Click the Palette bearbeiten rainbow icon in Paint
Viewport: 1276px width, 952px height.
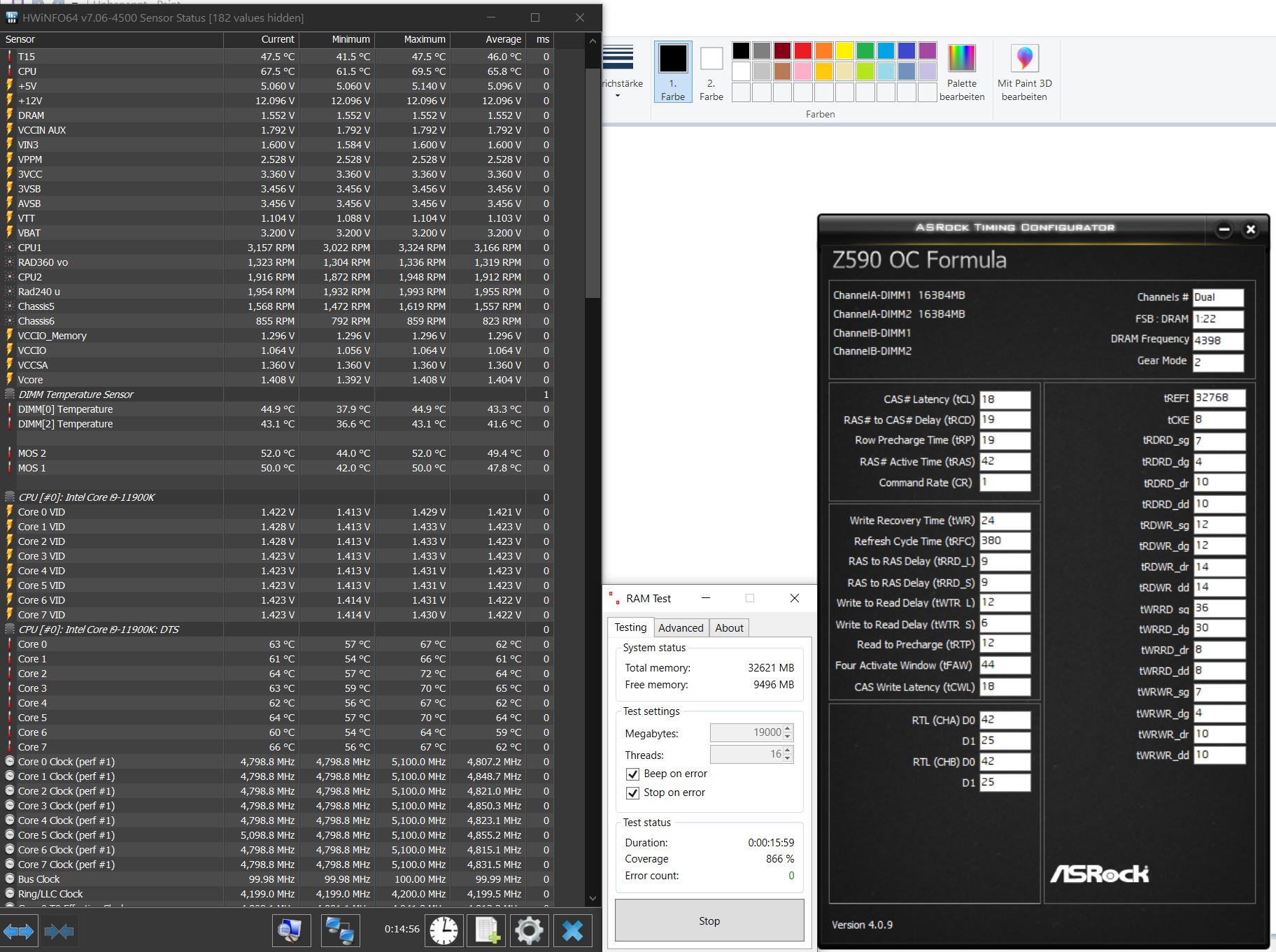pos(962,58)
